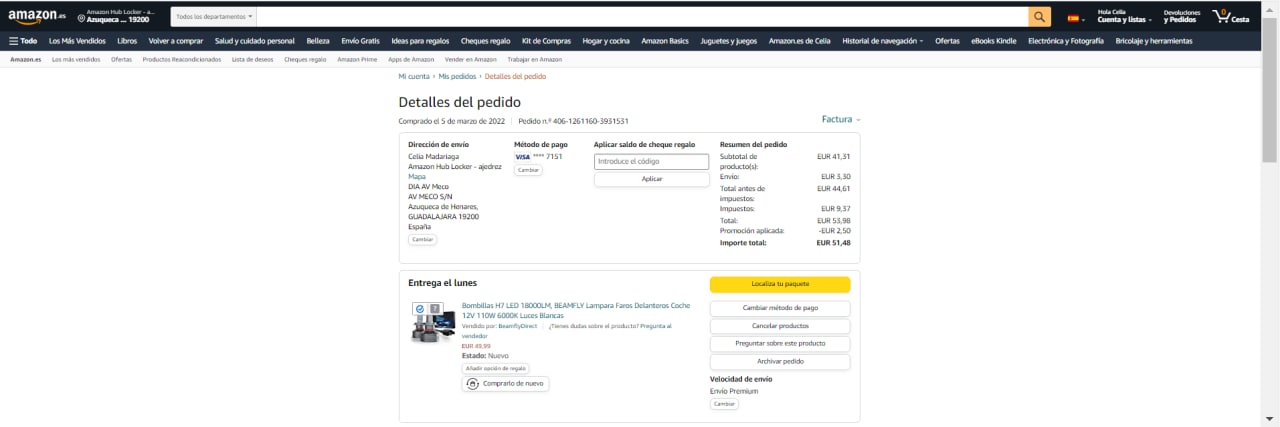1280x427 pixels.
Task: Open the LED bulbs product thumbnail
Action: point(434,322)
